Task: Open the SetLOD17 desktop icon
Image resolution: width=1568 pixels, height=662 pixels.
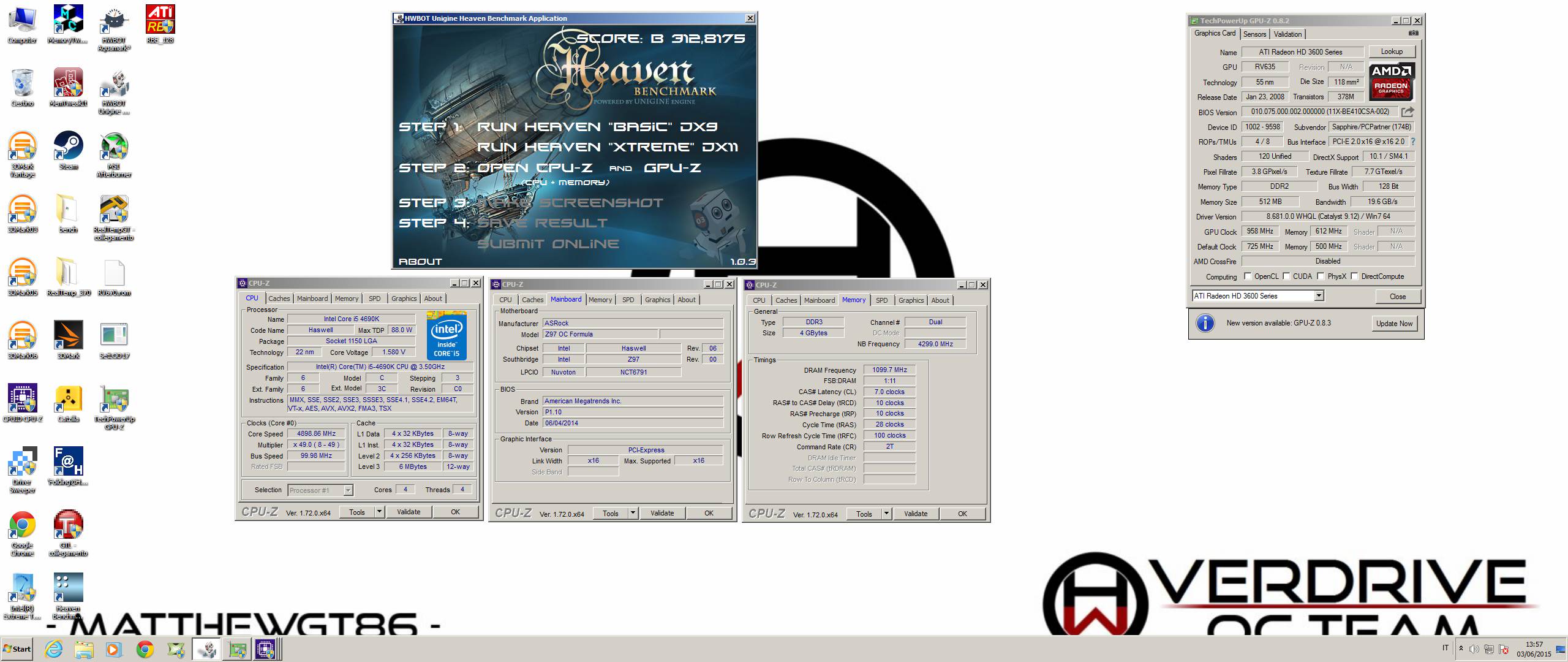Action: [114, 340]
